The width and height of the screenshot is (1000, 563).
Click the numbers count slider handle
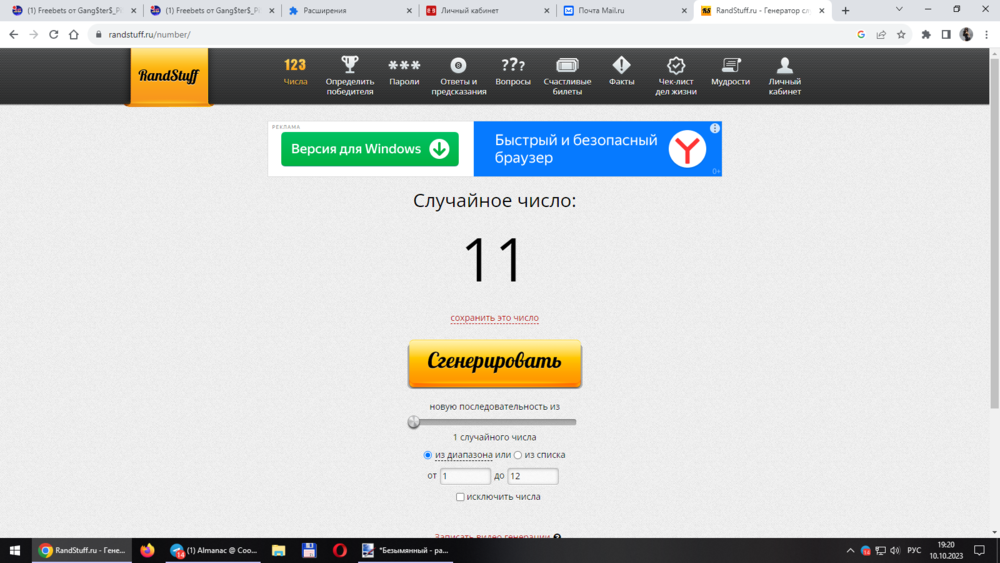tap(414, 421)
